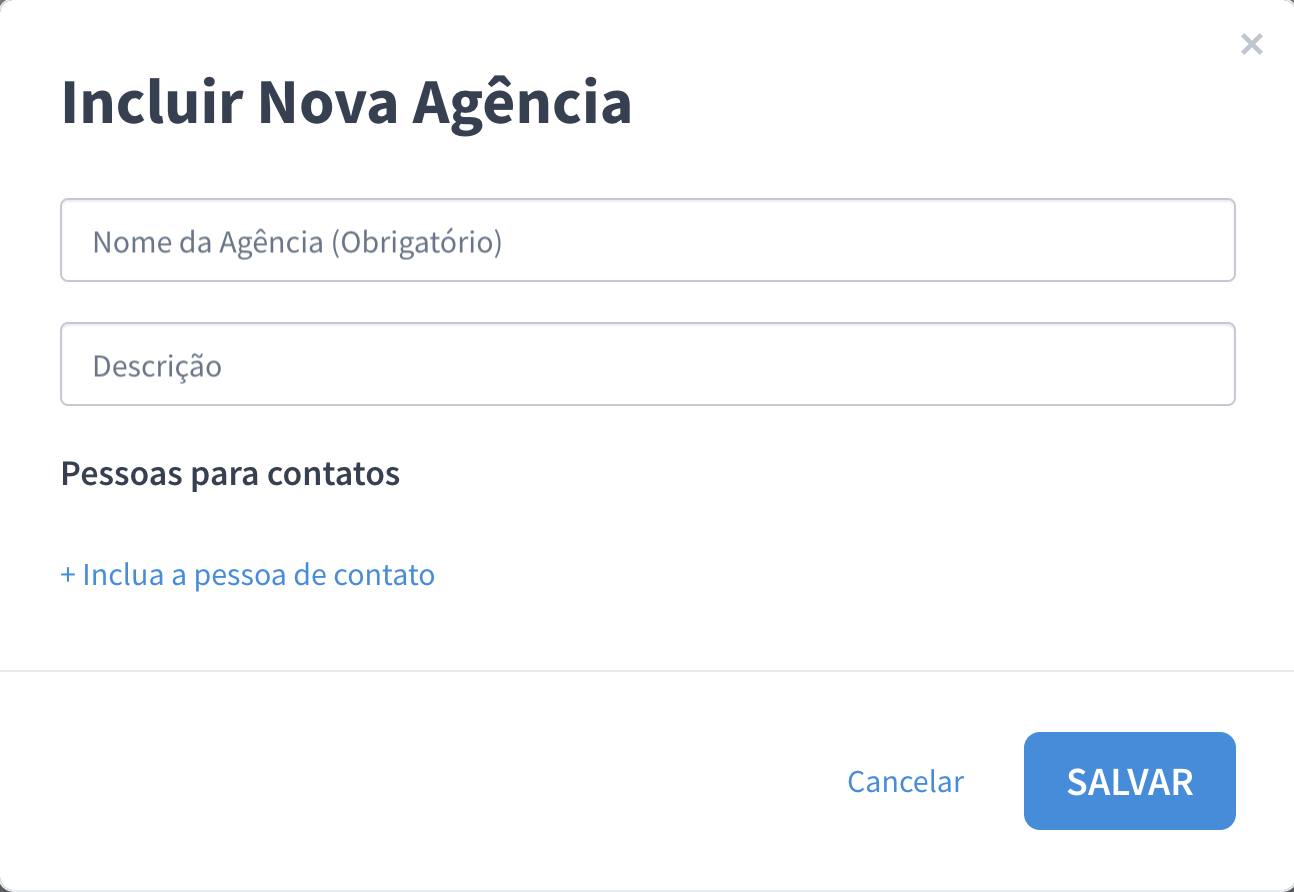Click the Incluir Nova Agência title

[348, 100]
